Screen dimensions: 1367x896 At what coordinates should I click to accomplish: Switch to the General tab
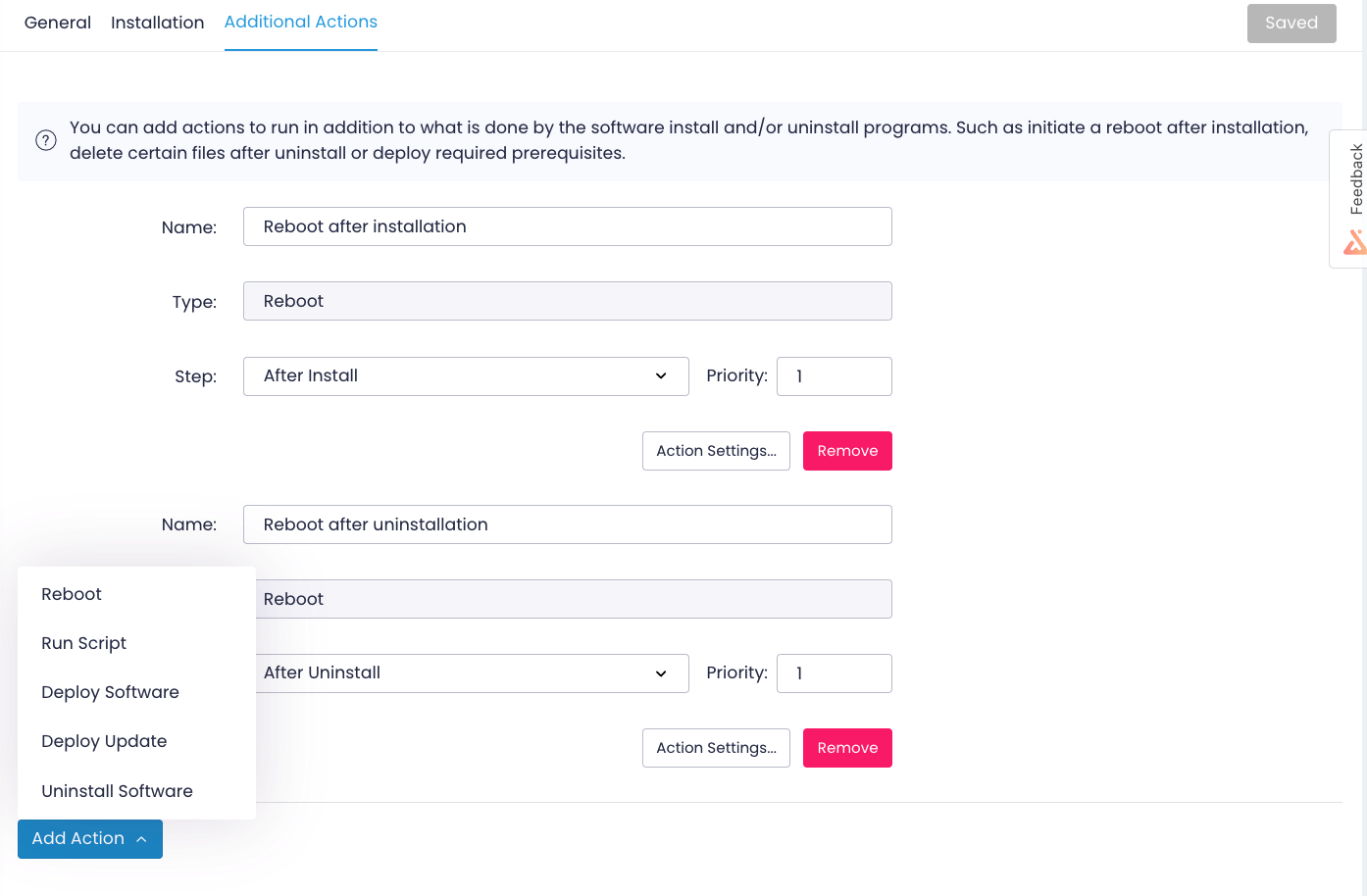pos(57,22)
